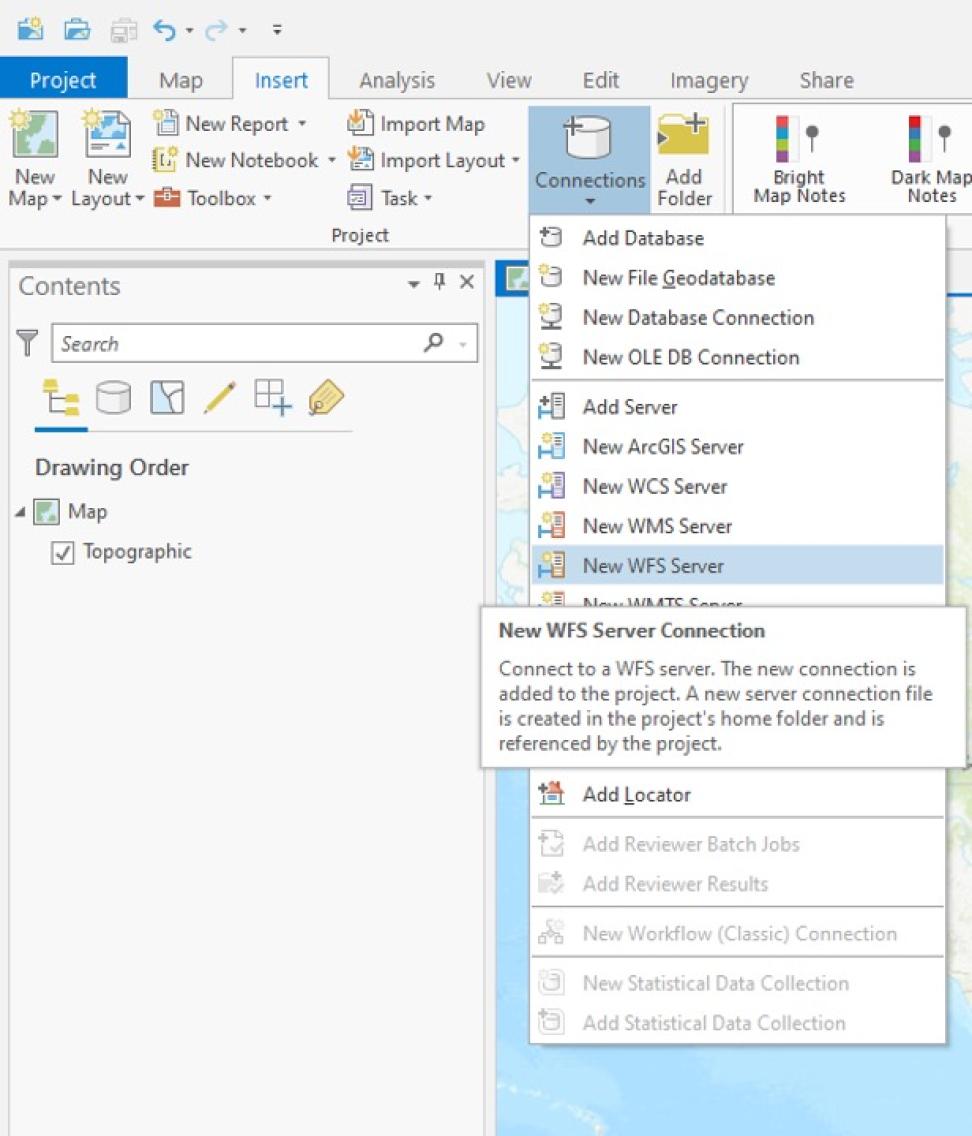Screen dimensions: 972x1136
Task: Select List By Labeling tag icon
Action: tap(326, 397)
